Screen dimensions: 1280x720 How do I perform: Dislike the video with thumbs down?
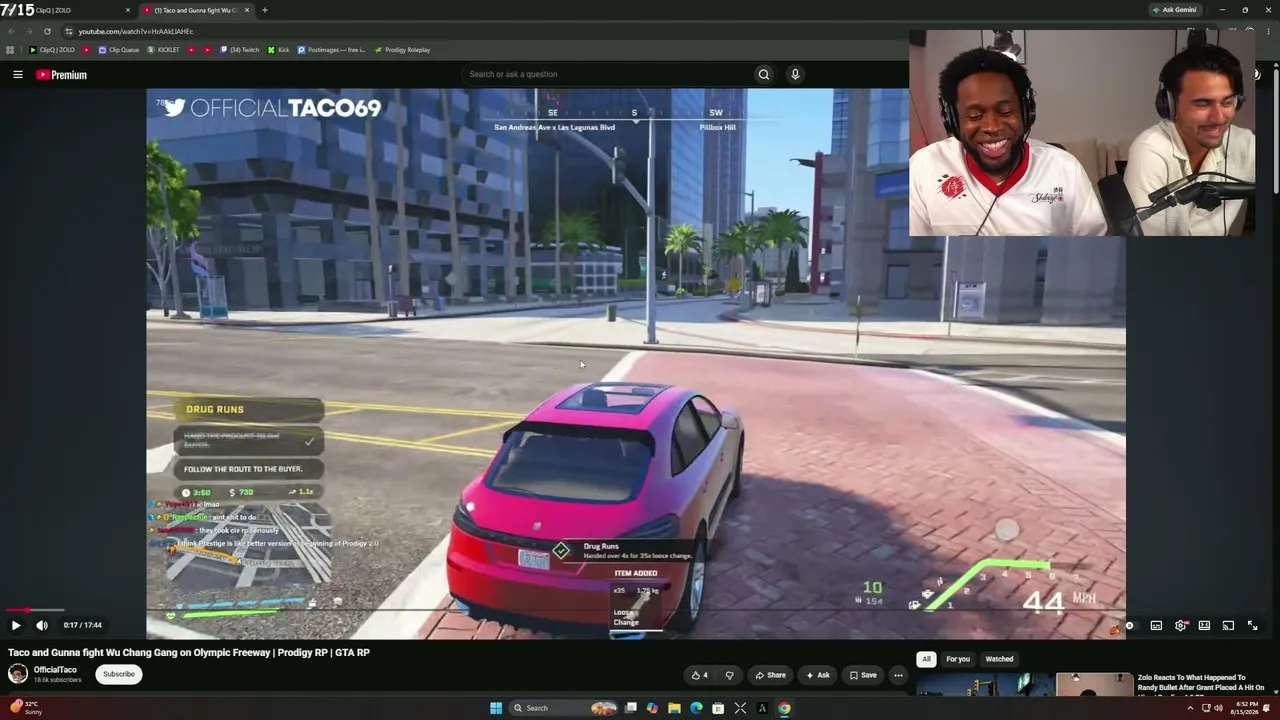(729, 675)
